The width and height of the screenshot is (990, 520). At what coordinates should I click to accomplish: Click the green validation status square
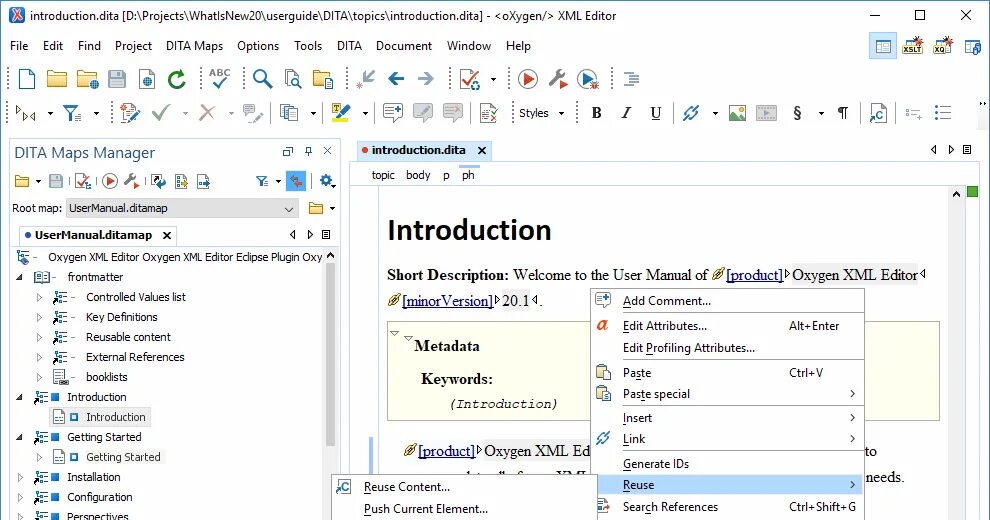(972, 192)
